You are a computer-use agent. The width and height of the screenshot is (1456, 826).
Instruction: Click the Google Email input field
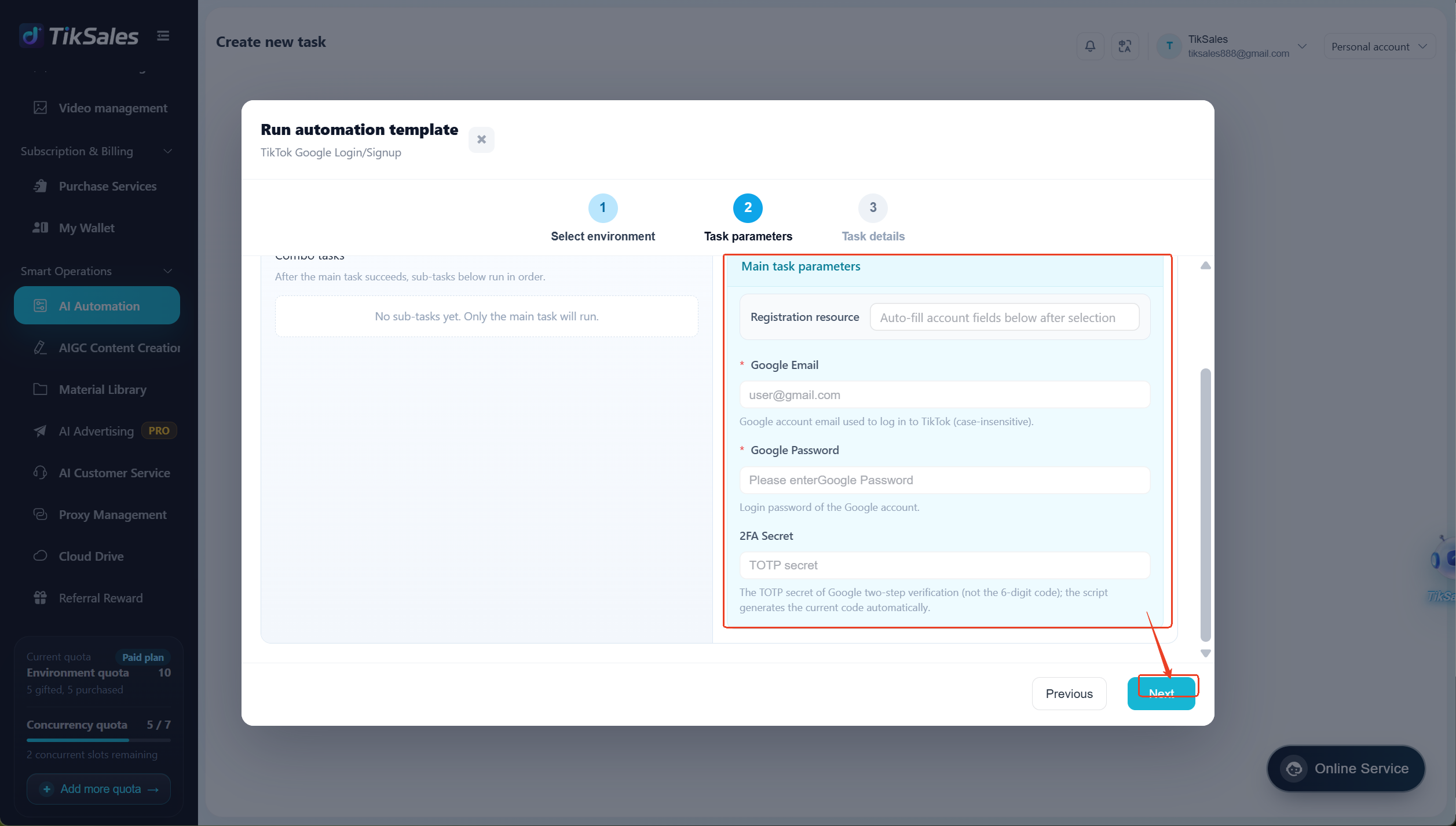pos(945,395)
